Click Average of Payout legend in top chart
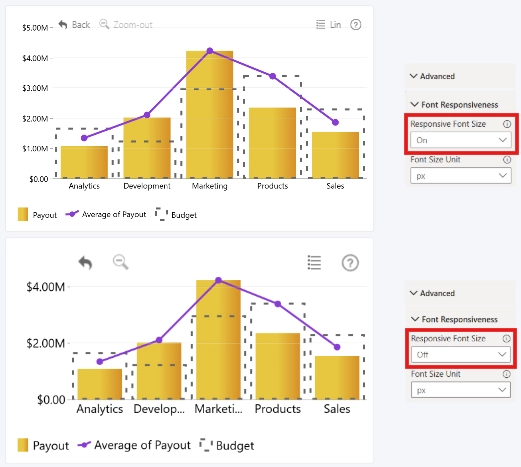521x467 pixels. pos(106,214)
